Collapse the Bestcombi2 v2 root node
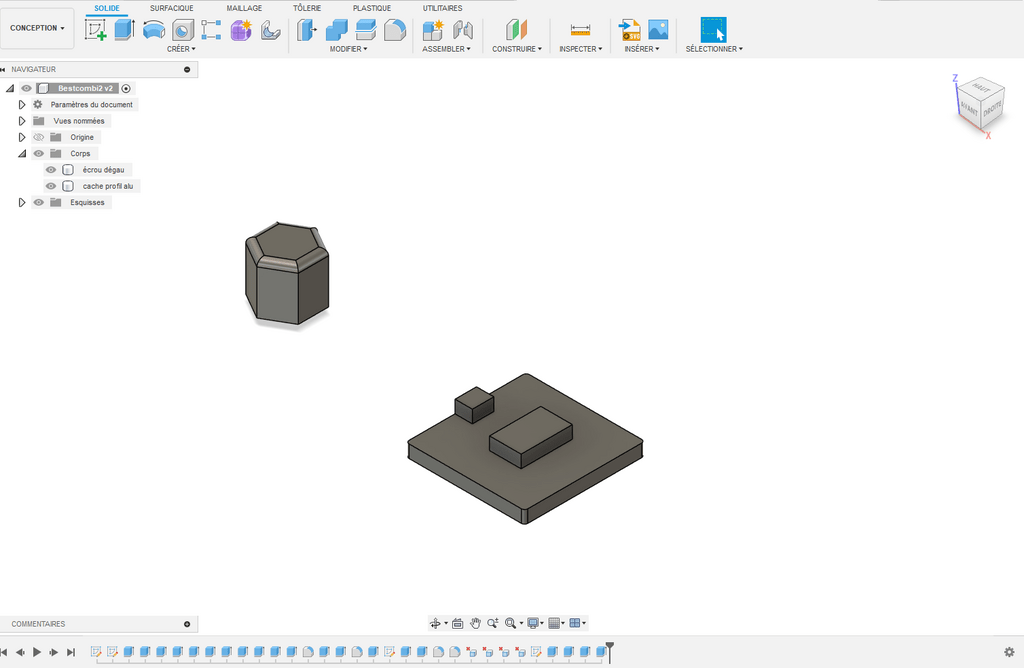1024x668 pixels. coord(10,88)
